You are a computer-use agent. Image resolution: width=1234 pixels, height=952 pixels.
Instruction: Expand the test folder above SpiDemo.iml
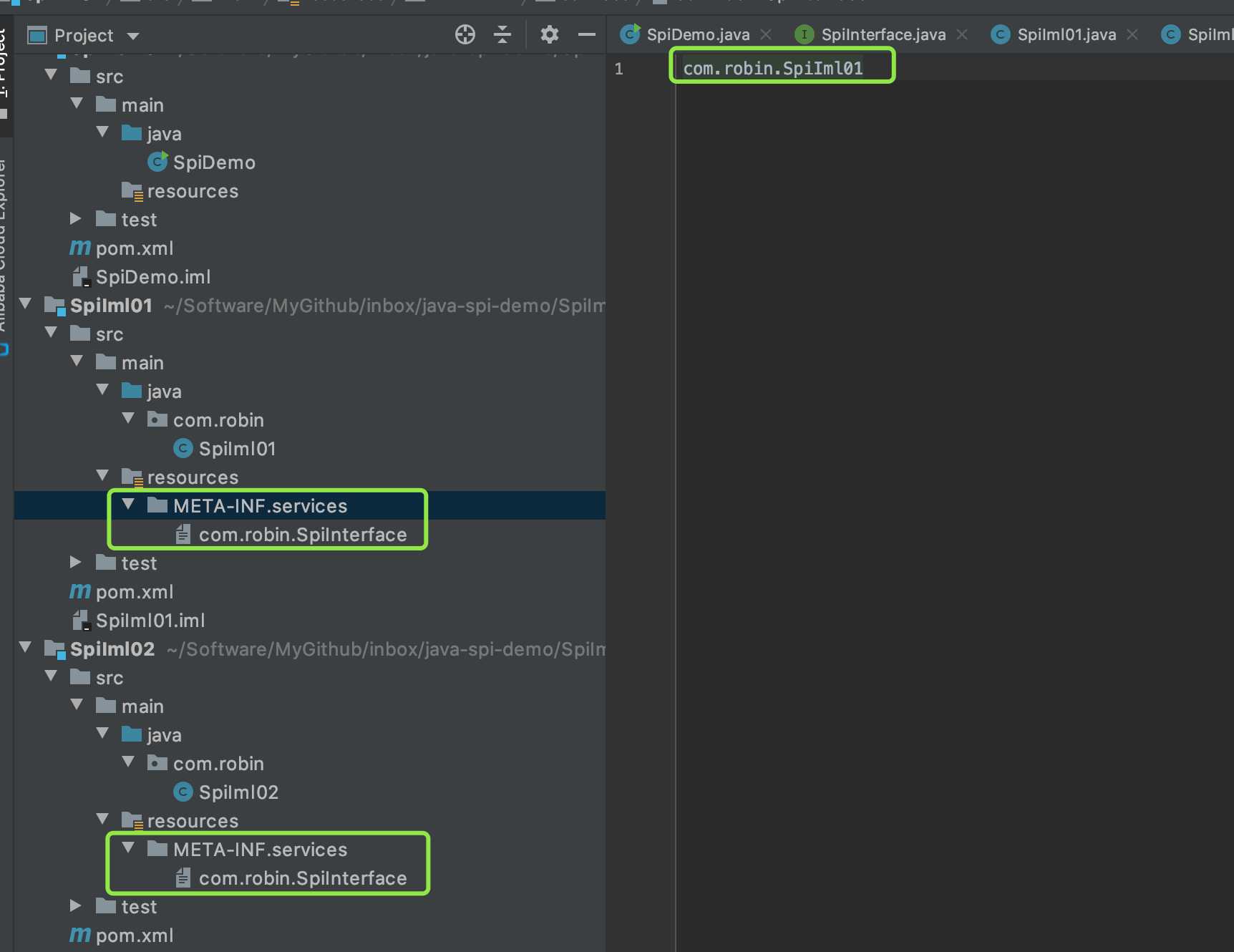(76, 219)
